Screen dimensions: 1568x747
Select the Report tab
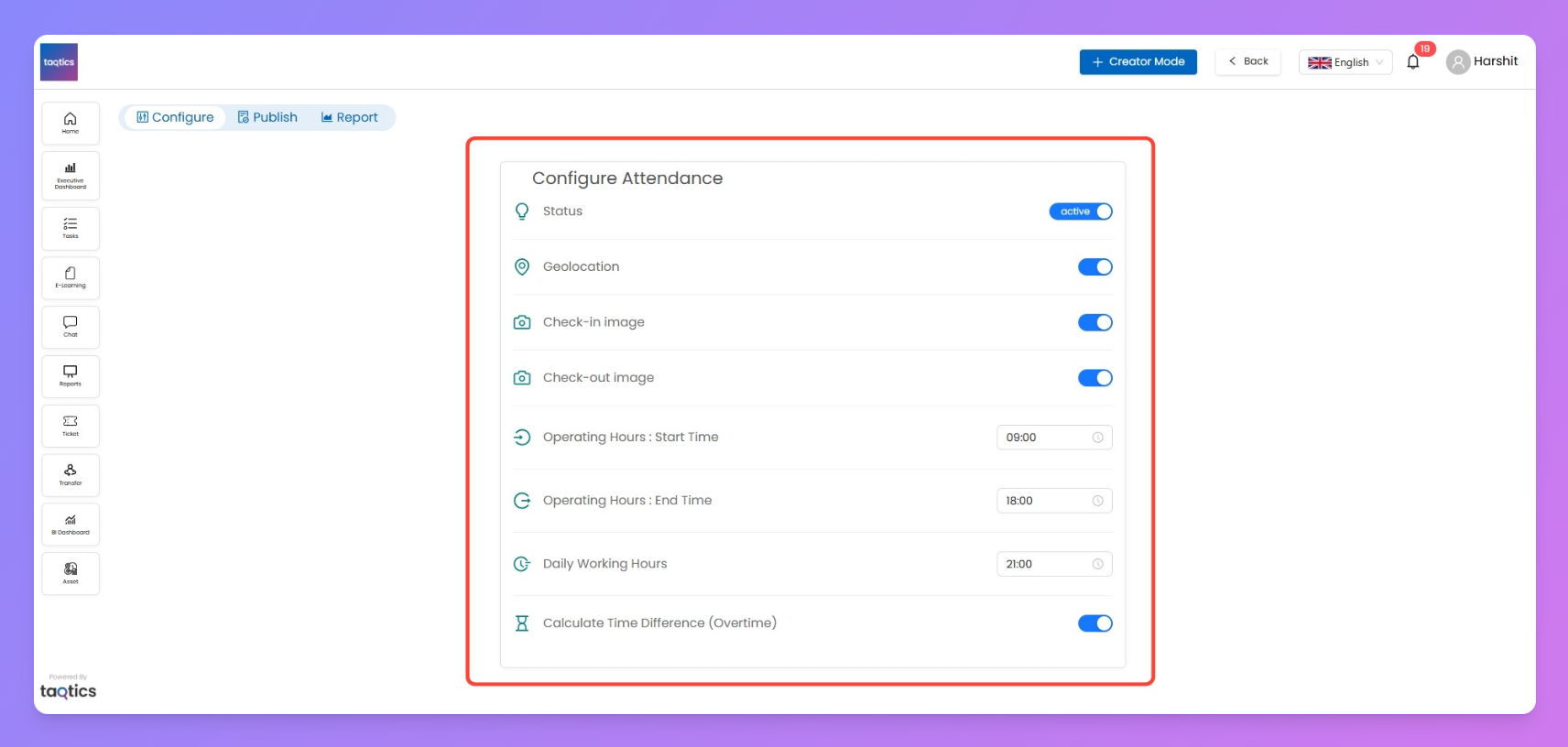click(350, 117)
